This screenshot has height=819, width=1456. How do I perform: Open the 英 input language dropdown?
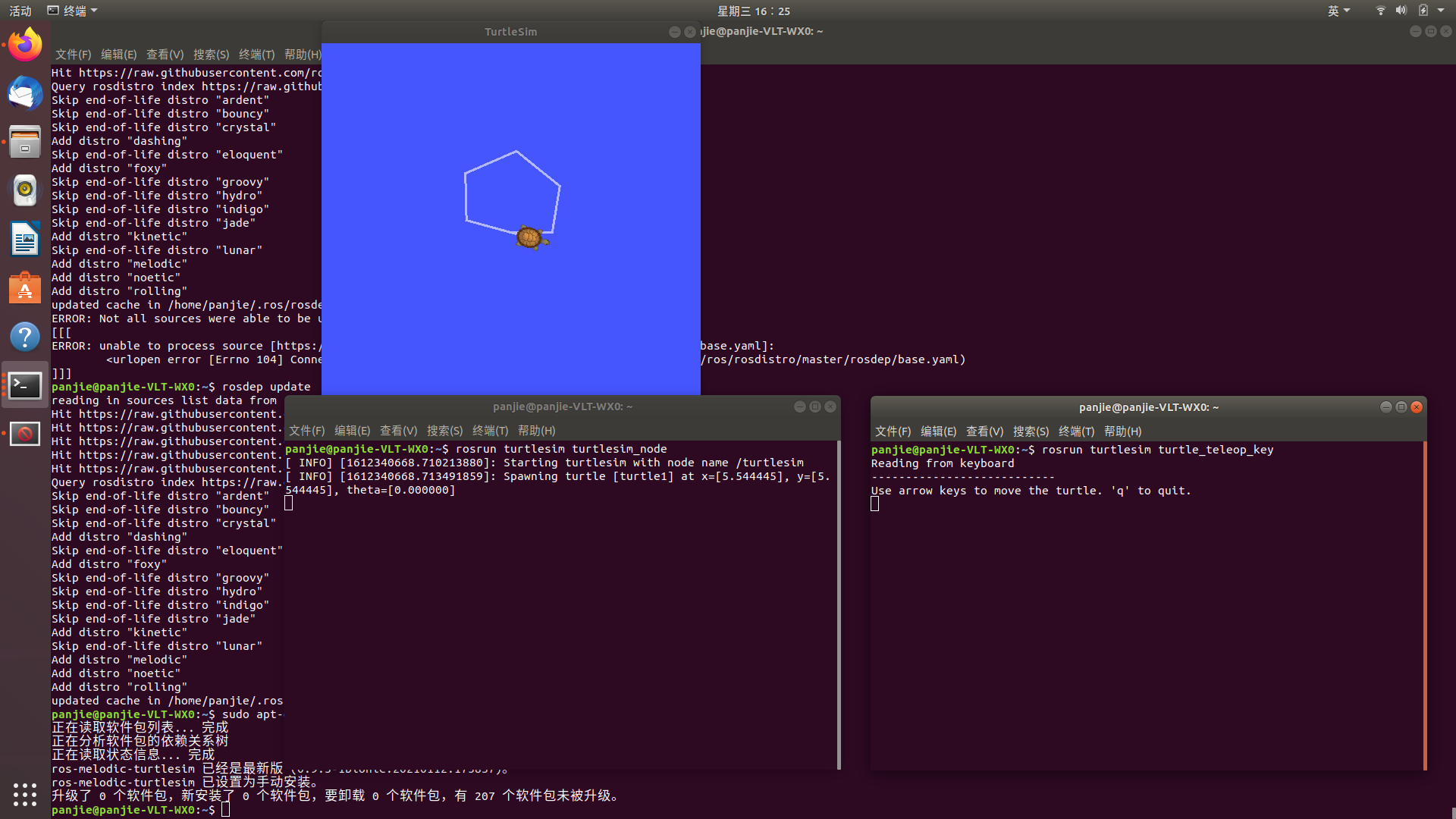[x=1338, y=10]
